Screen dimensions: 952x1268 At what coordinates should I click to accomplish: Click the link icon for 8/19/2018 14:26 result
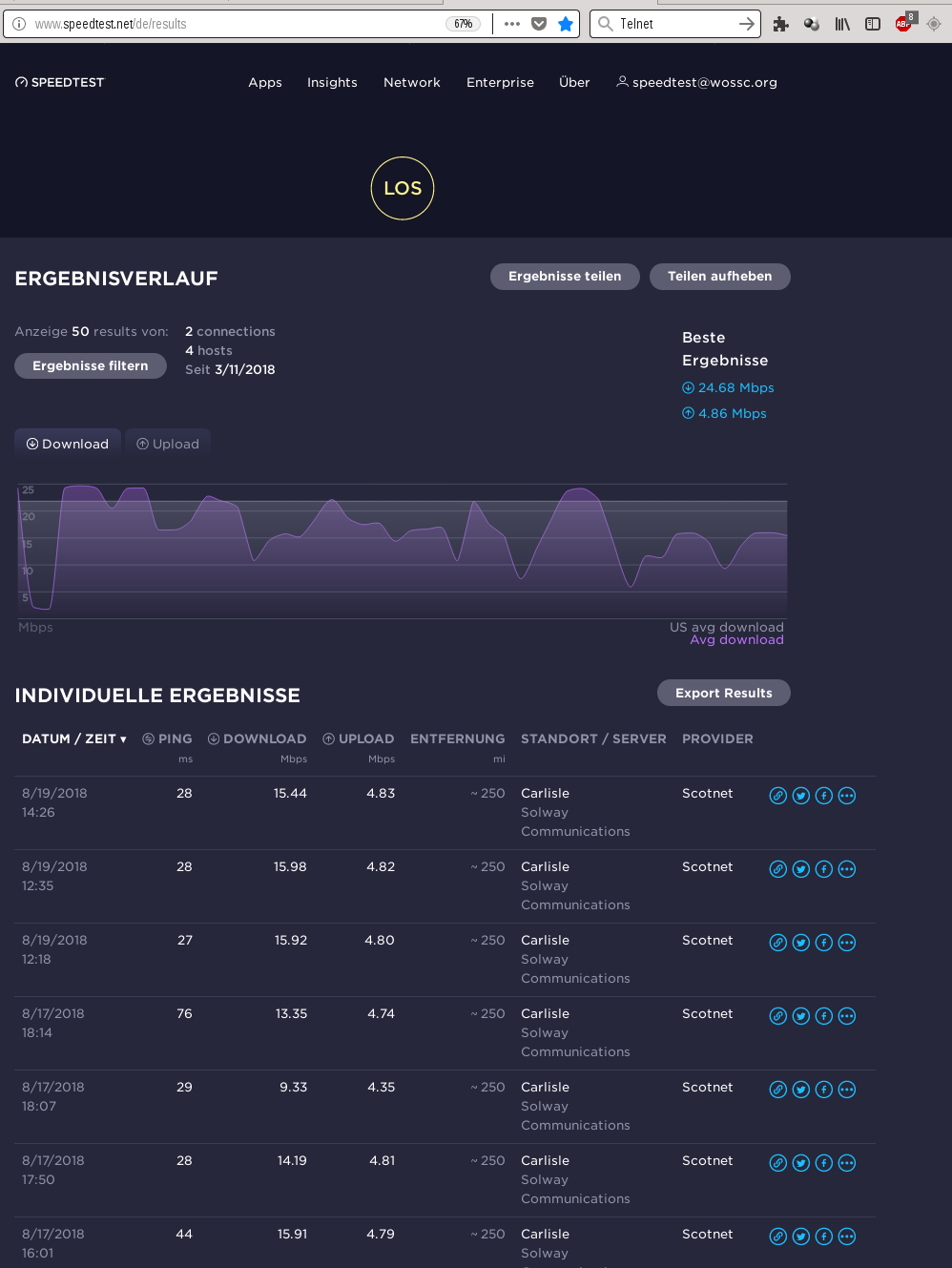(x=778, y=796)
